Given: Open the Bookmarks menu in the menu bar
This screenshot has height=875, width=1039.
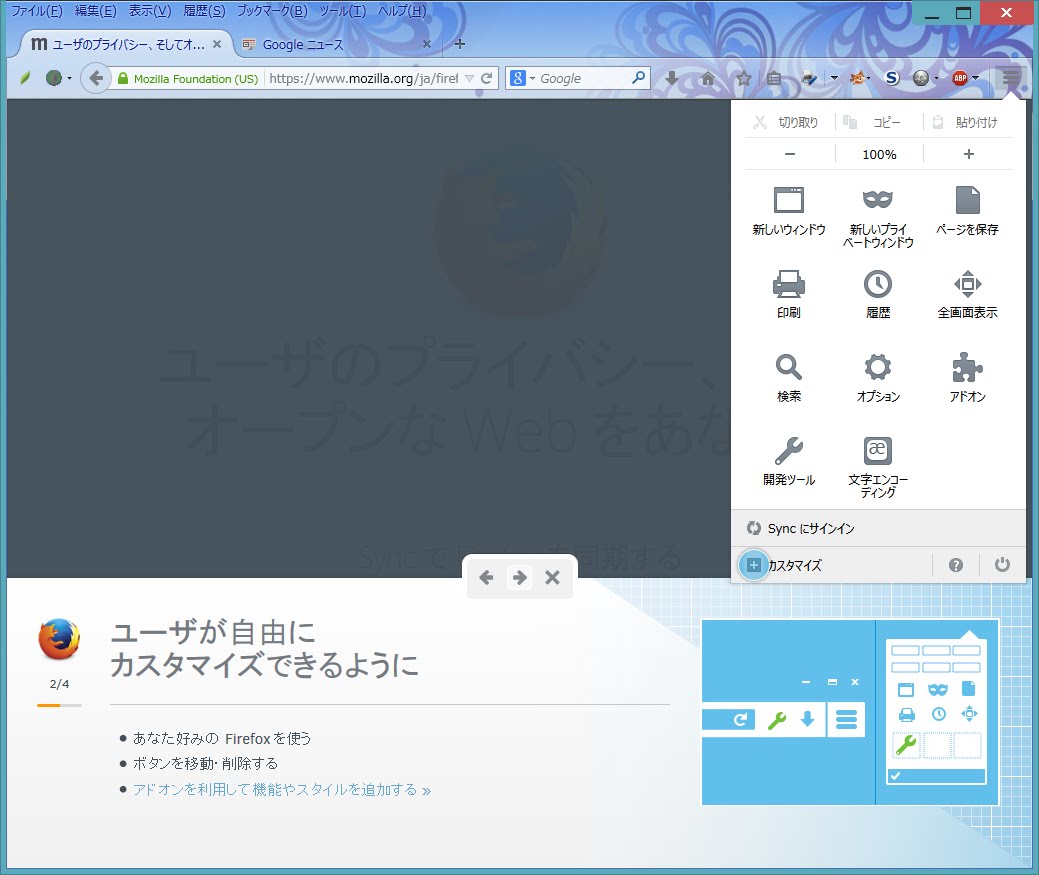Looking at the screenshot, I should (x=272, y=11).
